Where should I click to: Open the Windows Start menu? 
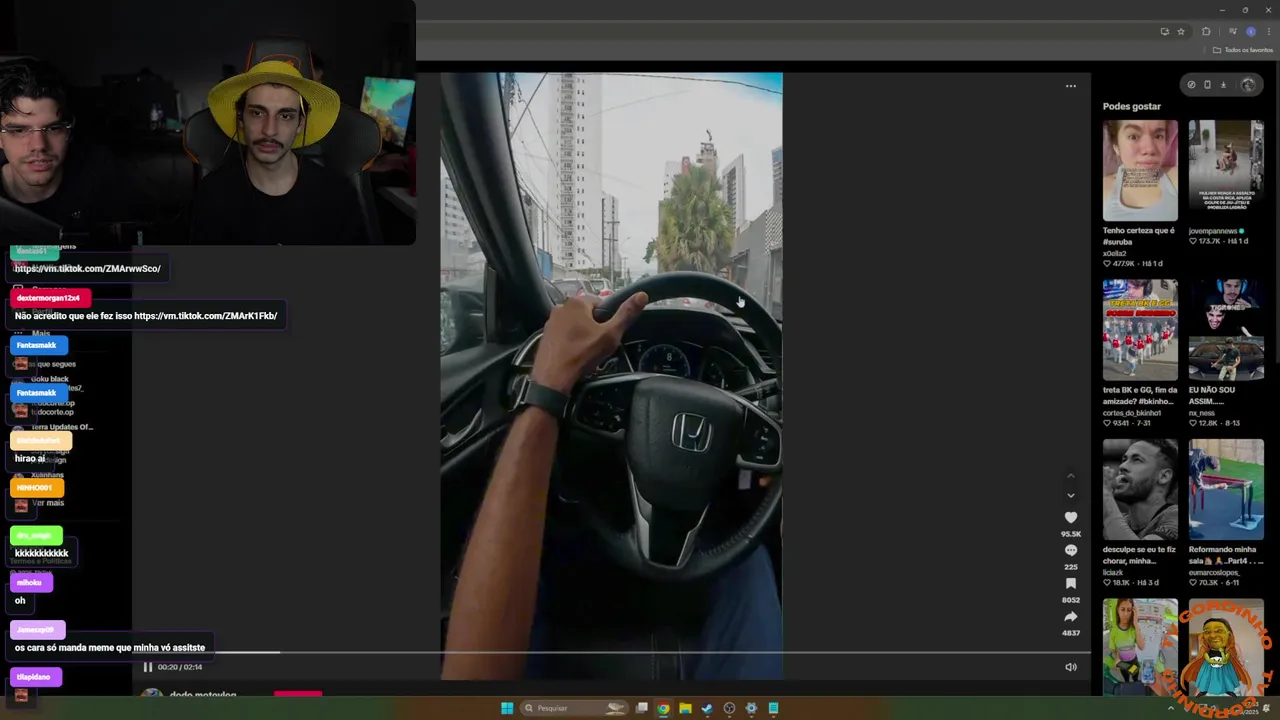tap(507, 708)
